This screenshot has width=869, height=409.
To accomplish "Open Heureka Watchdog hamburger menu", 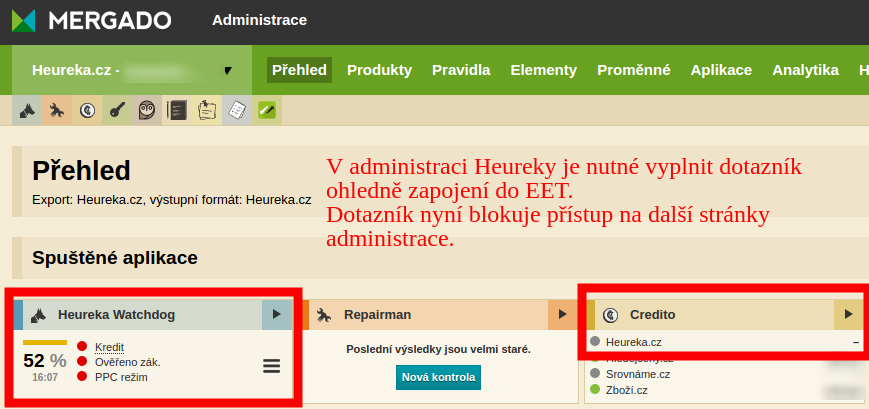I will tap(272, 366).
